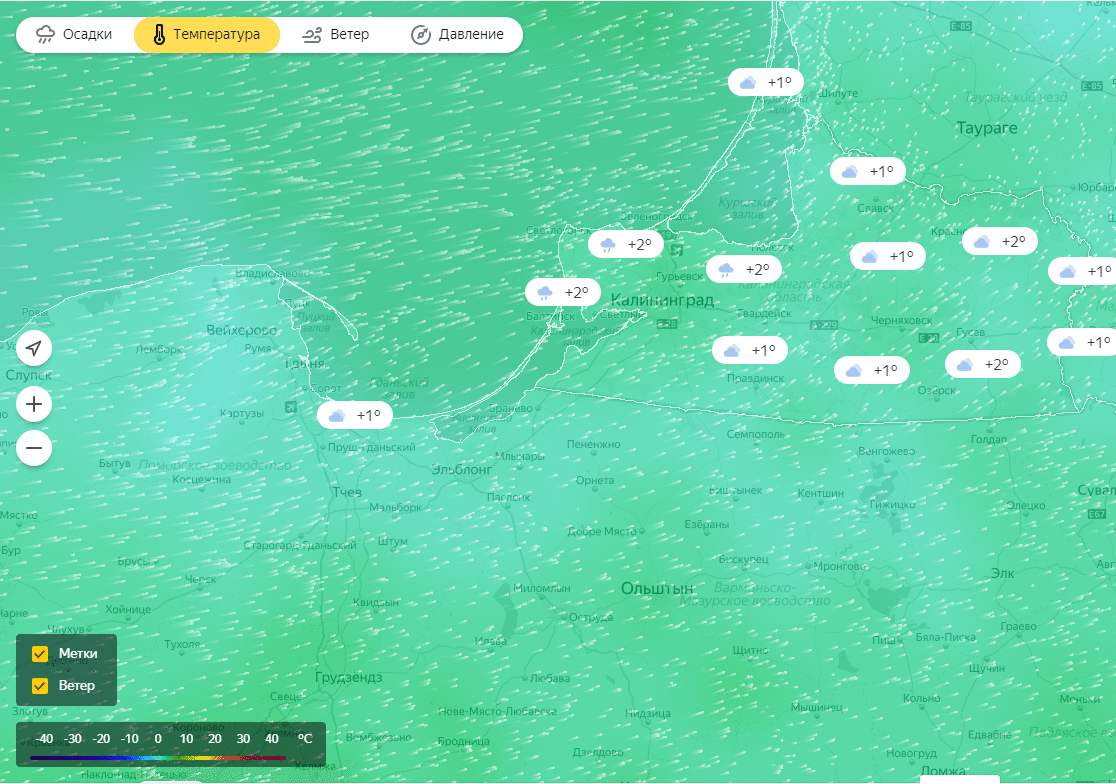
Task: Click the Бродница town label
Action: click(x=463, y=741)
